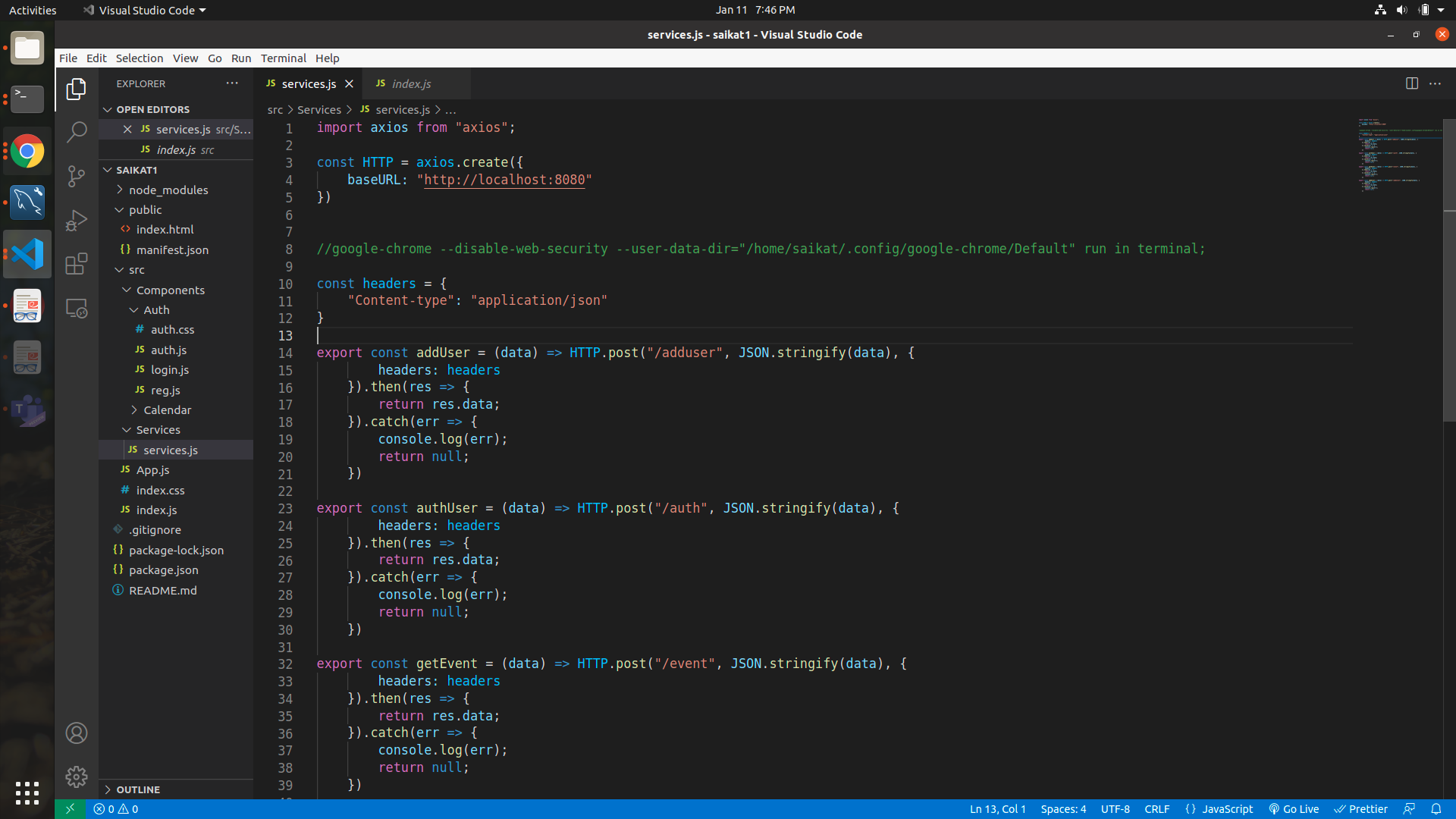1456x819 pixels.
Task: Open the Manage gear icon
Action: (76, 777)
